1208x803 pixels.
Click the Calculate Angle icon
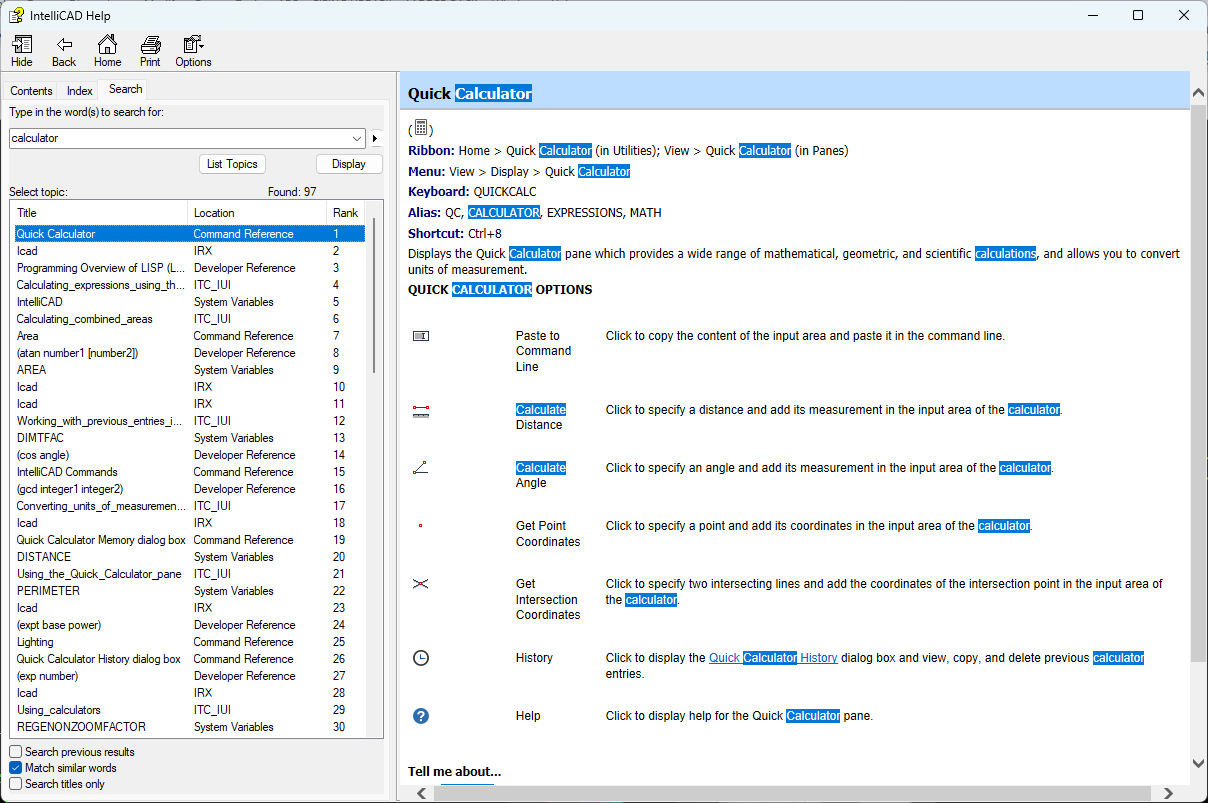pos(420,468)
